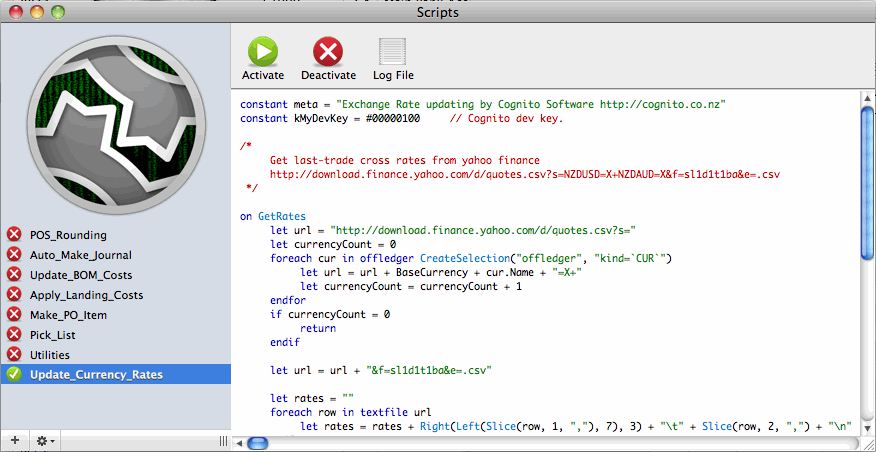Click the blue vertical scrollbar thumb
876x452 pixels.
(x=868, y=183)
